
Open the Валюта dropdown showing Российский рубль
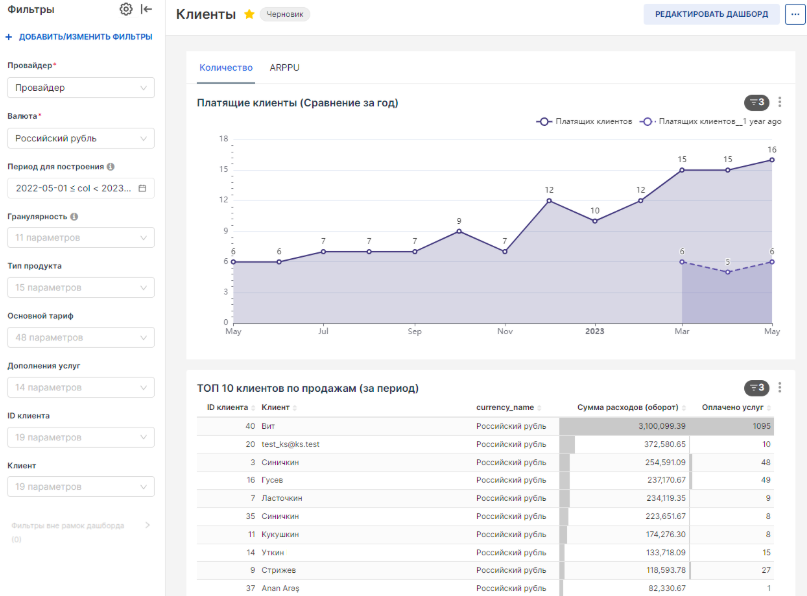click(x=80, y=138)
